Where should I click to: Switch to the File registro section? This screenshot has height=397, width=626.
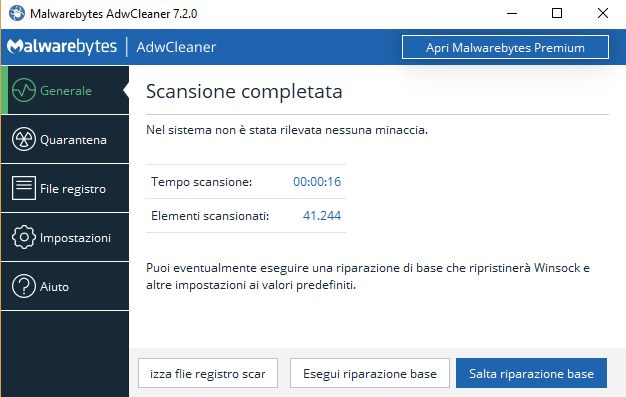(x=73, y=189)
